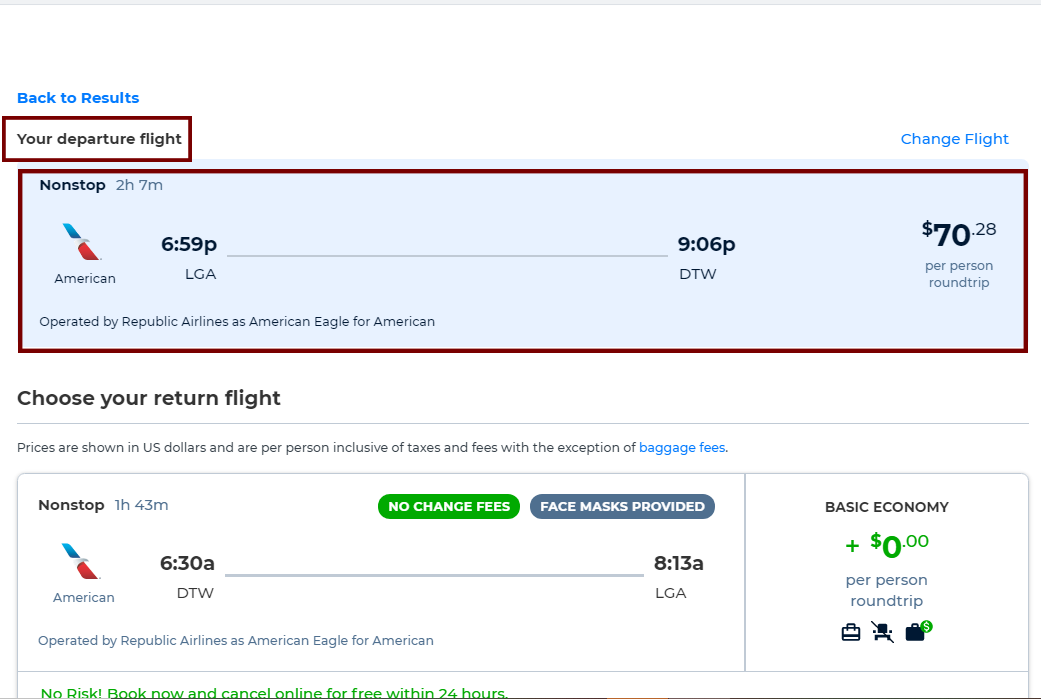Viewport: 1041px width, 699px height.
Task: Click Change Flight link
Action: [954, 139]
